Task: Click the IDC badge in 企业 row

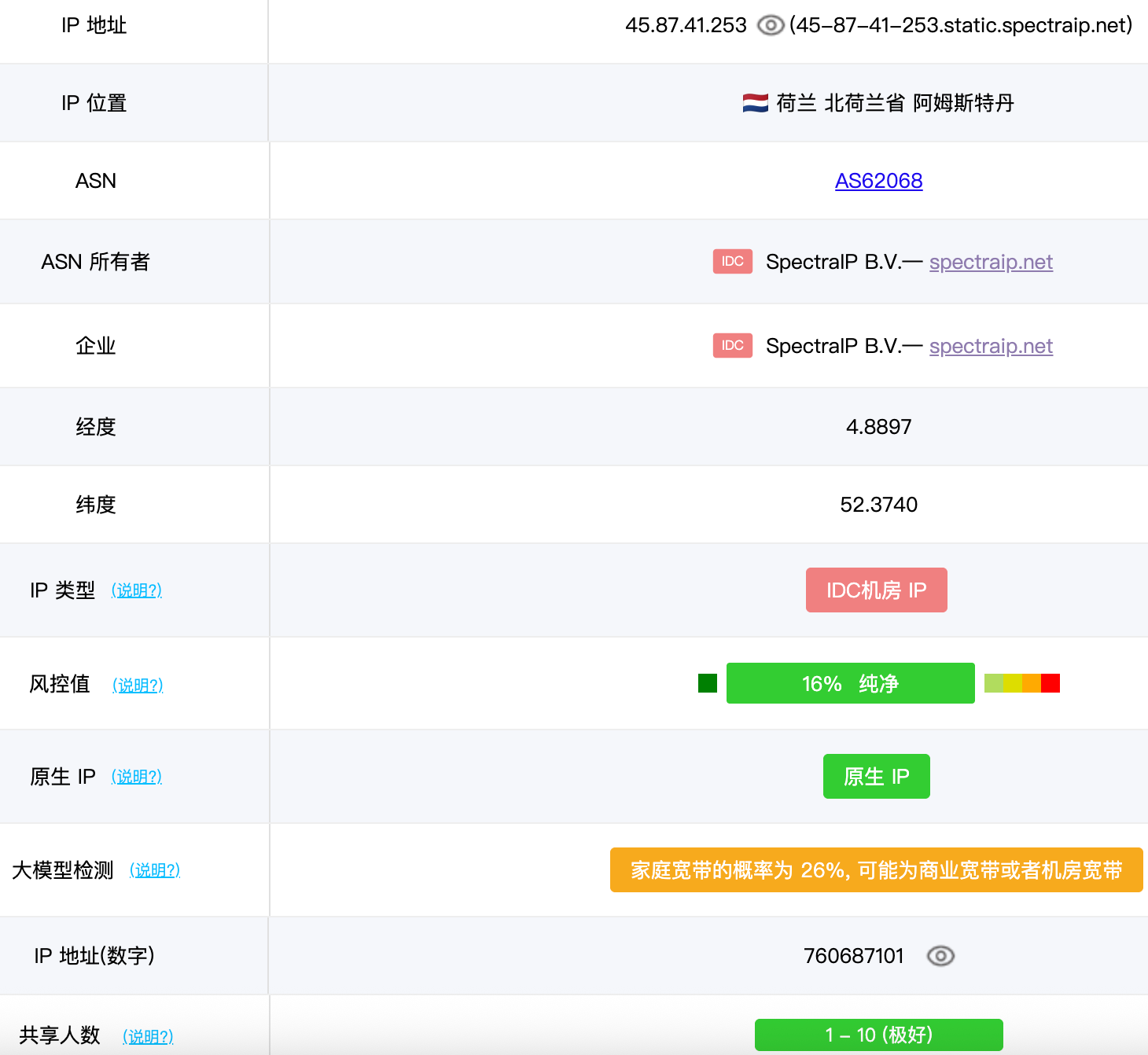Action: 732,346
